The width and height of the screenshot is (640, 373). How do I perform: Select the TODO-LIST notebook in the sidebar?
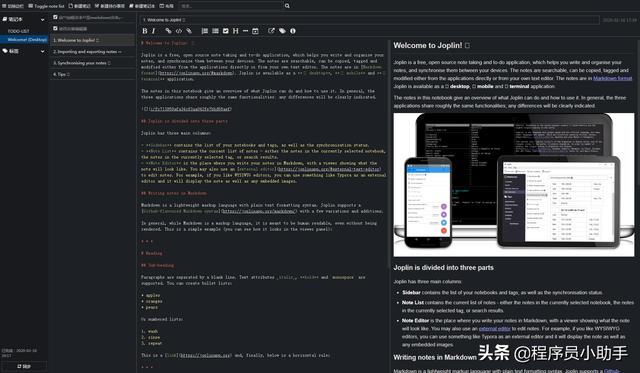[18, 31]
